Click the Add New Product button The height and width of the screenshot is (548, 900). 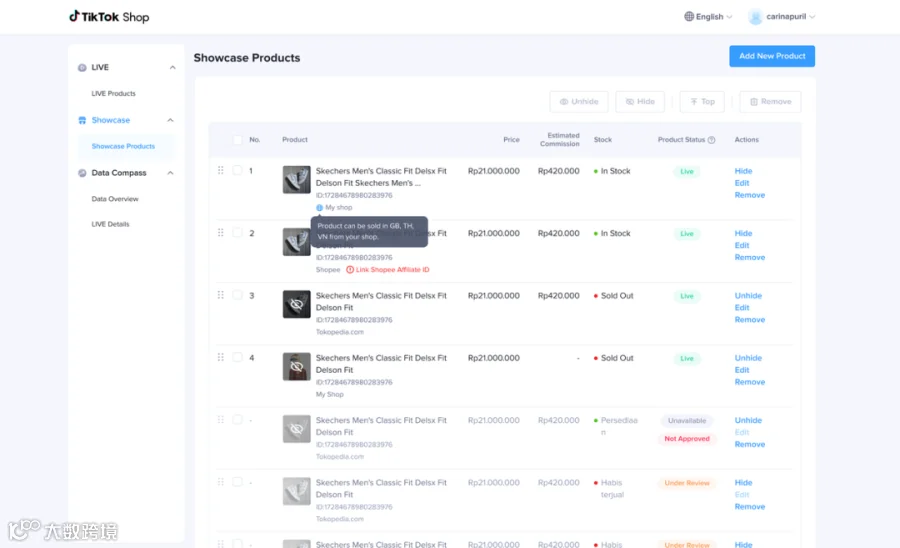(x=772, y=56)
